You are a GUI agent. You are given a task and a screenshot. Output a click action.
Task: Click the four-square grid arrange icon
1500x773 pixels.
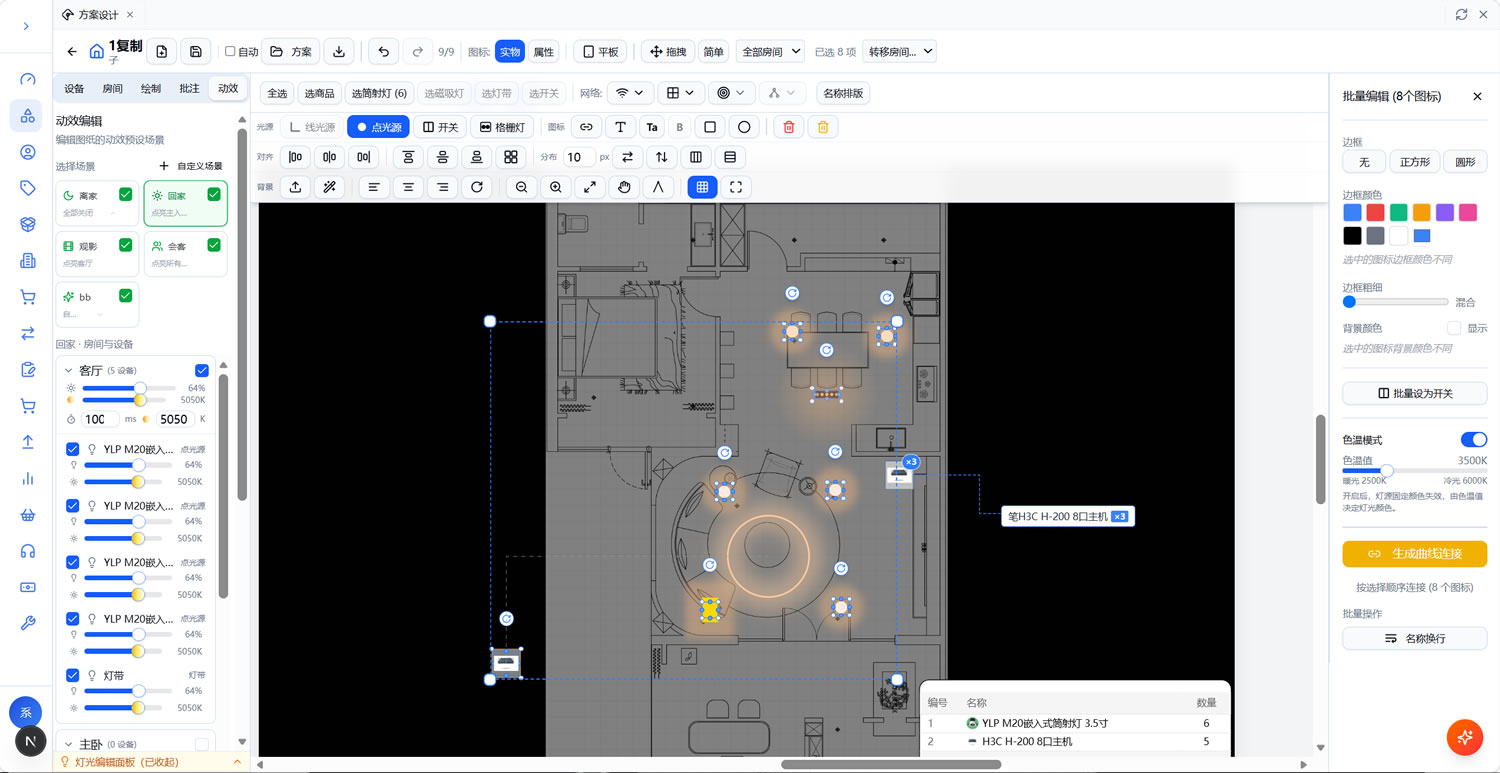pos(511,157)
